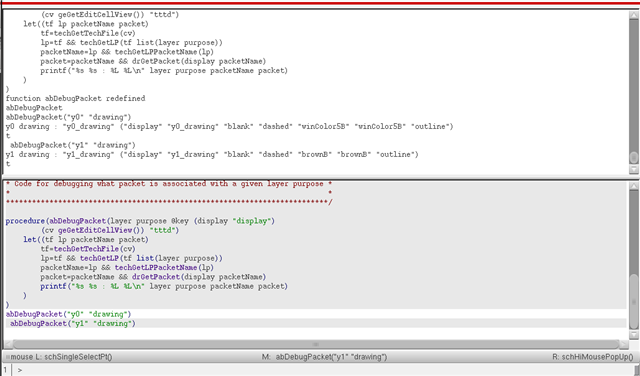Click the log output line starting 'y1 drawing :'
Screen dimensions: 640x376
coord(212,154)
